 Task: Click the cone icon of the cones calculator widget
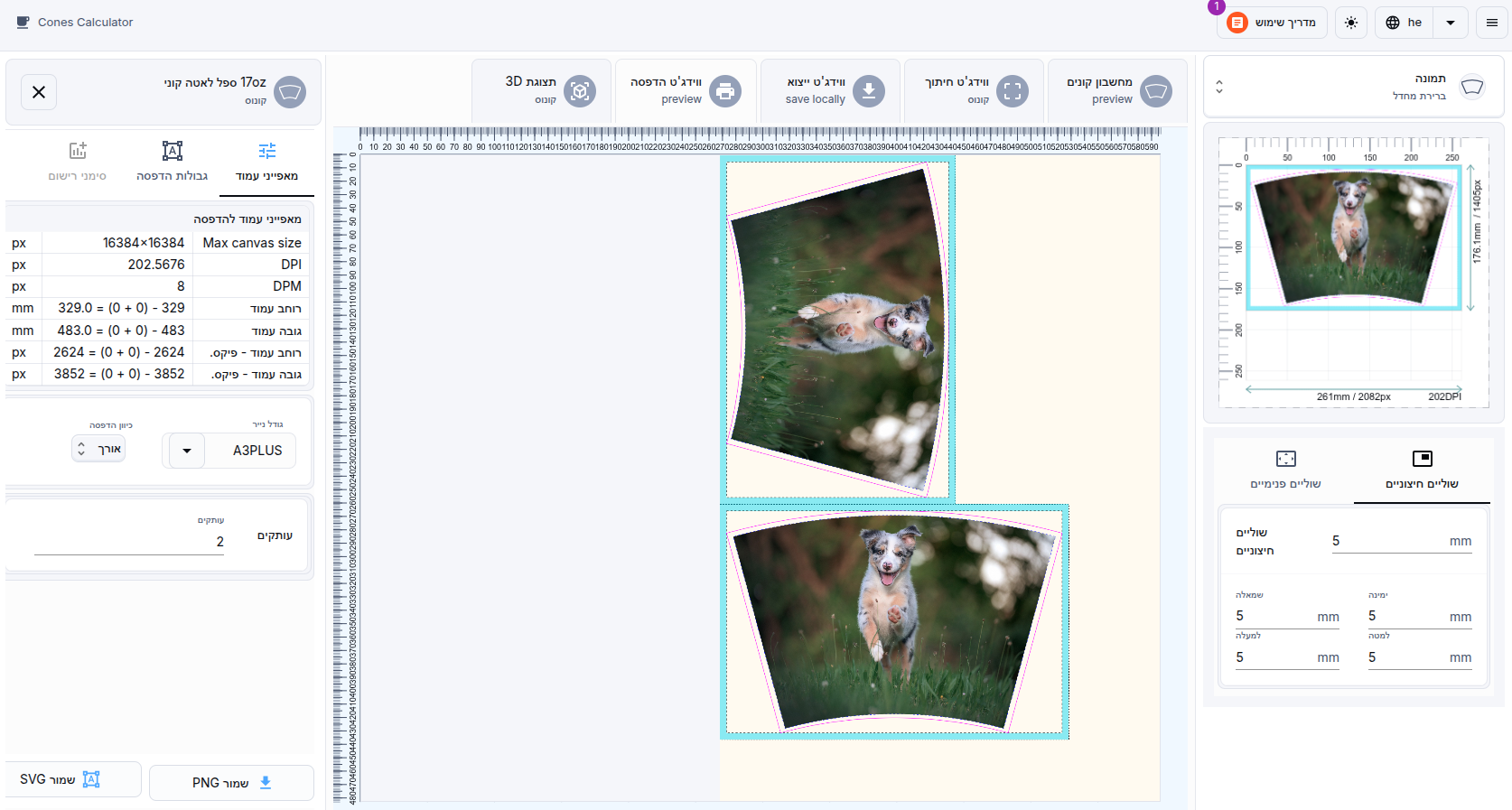(1156, 91)
